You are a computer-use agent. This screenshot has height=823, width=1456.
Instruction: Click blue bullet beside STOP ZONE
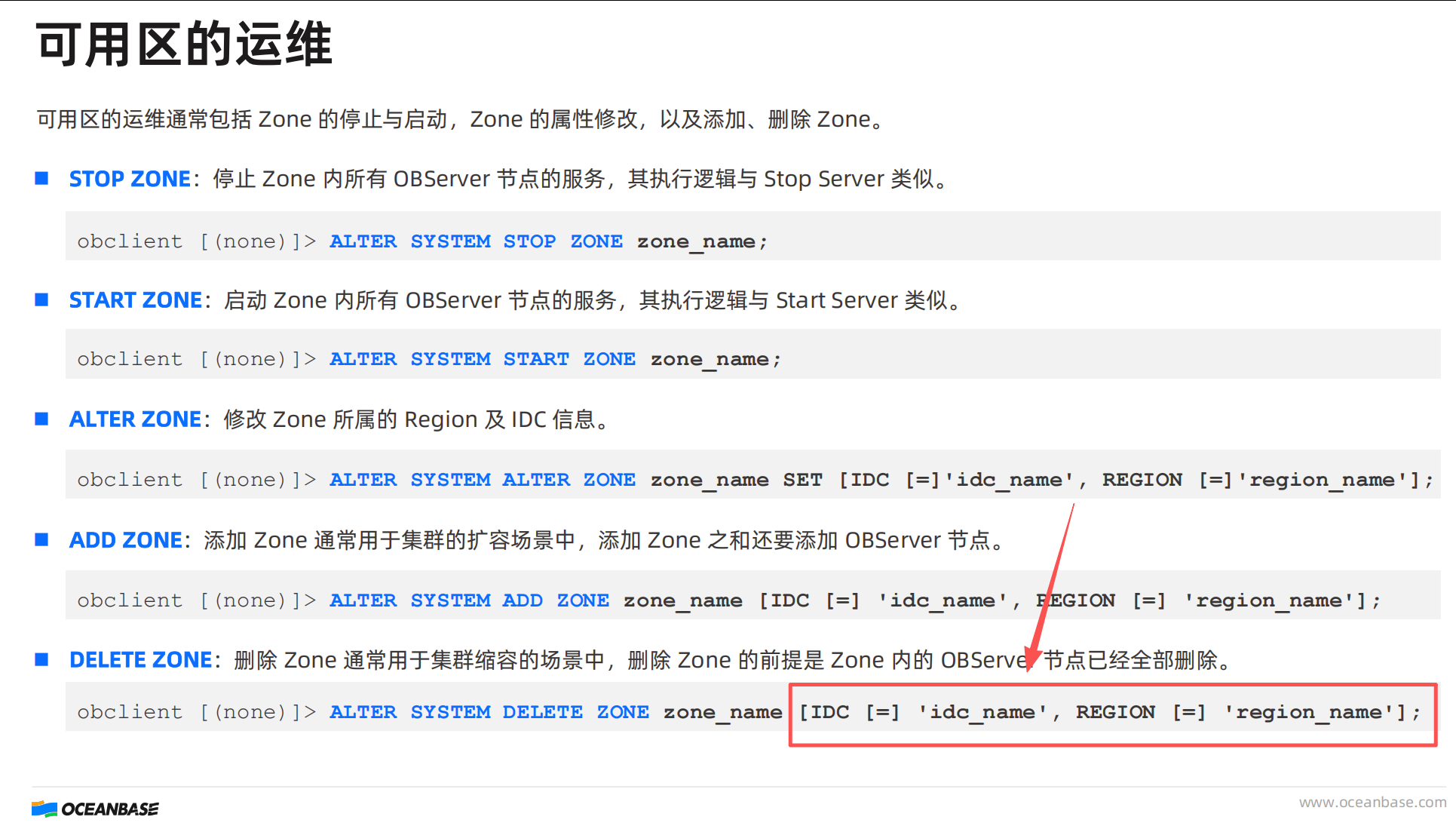coord(41,179)
